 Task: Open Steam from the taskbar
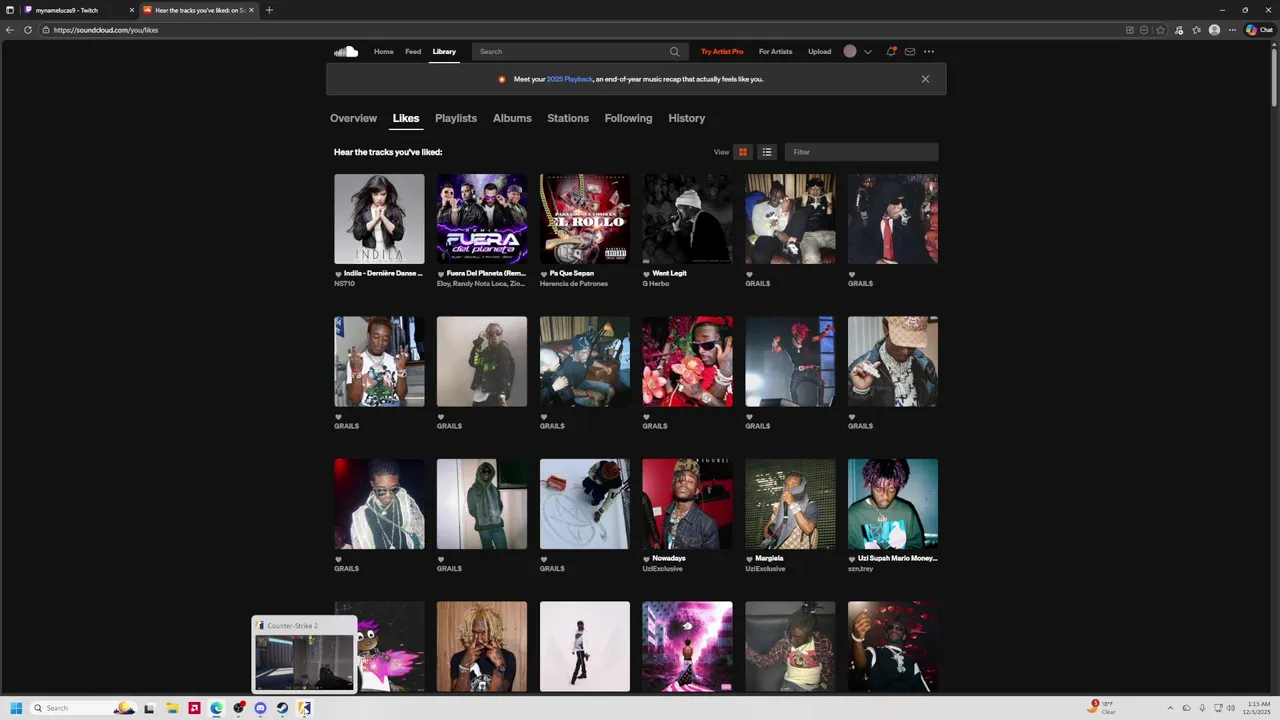point(282,708)
